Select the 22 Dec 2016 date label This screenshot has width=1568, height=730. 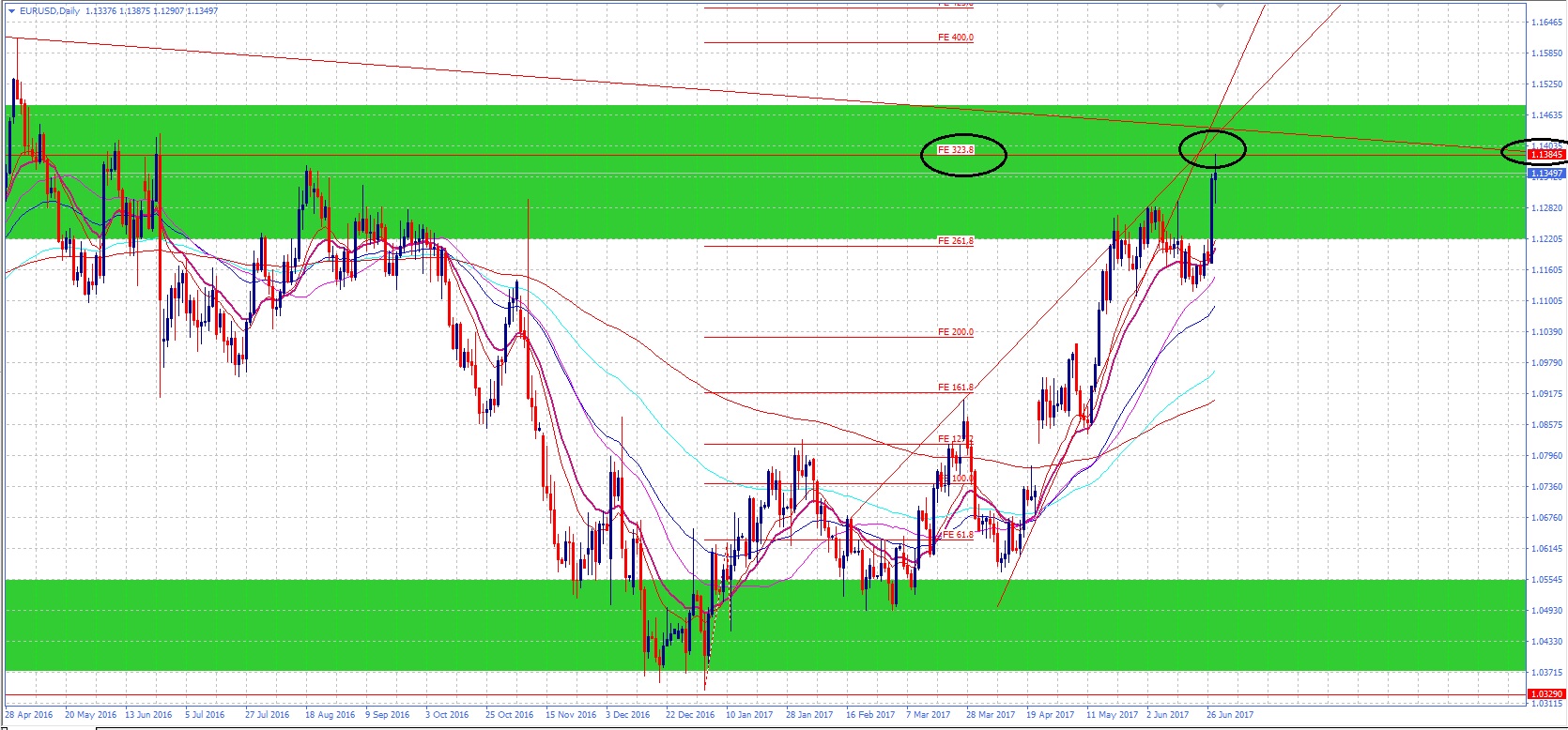coord(689,715)
